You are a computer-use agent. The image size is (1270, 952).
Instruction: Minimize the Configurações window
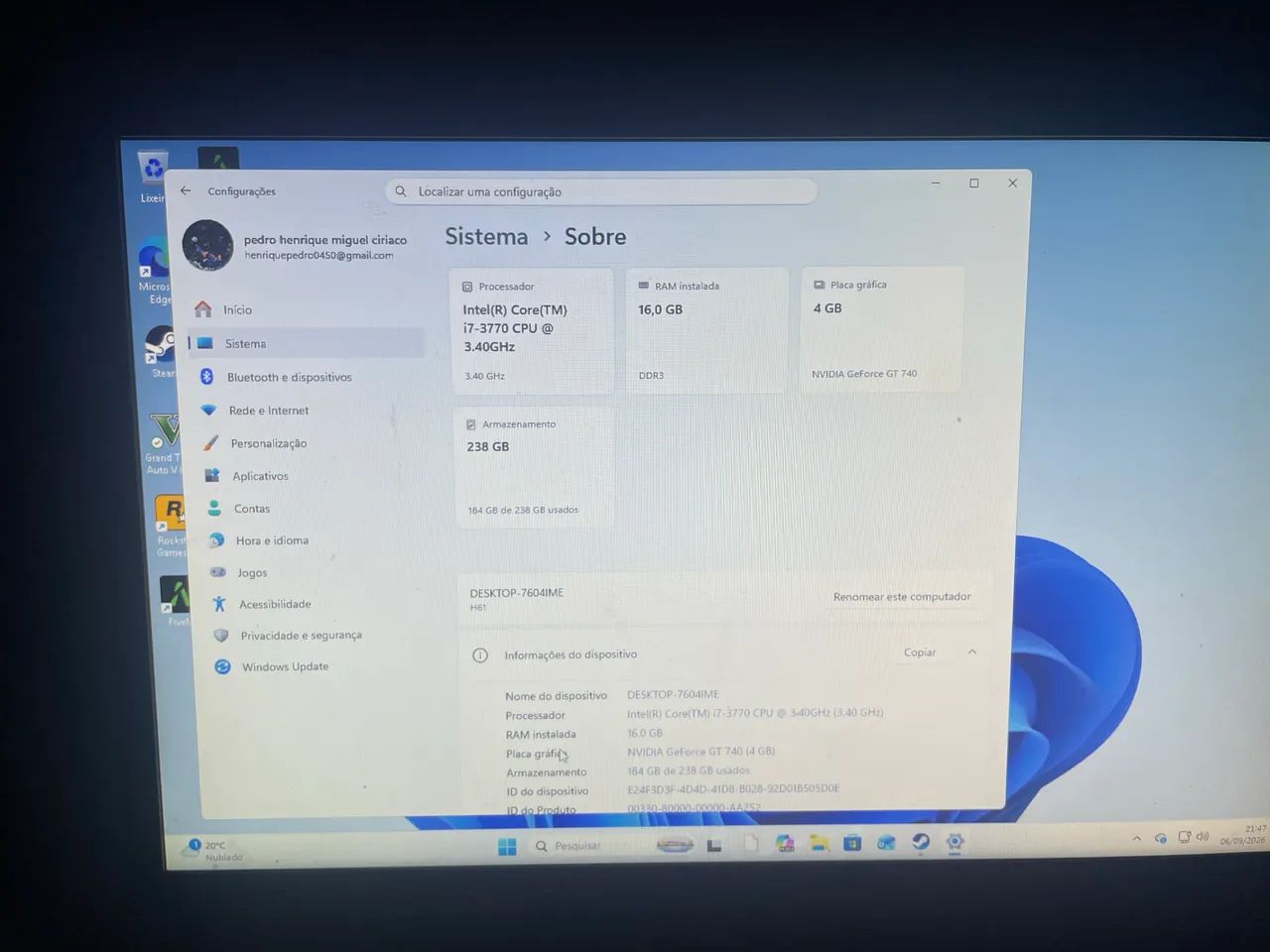936,182
